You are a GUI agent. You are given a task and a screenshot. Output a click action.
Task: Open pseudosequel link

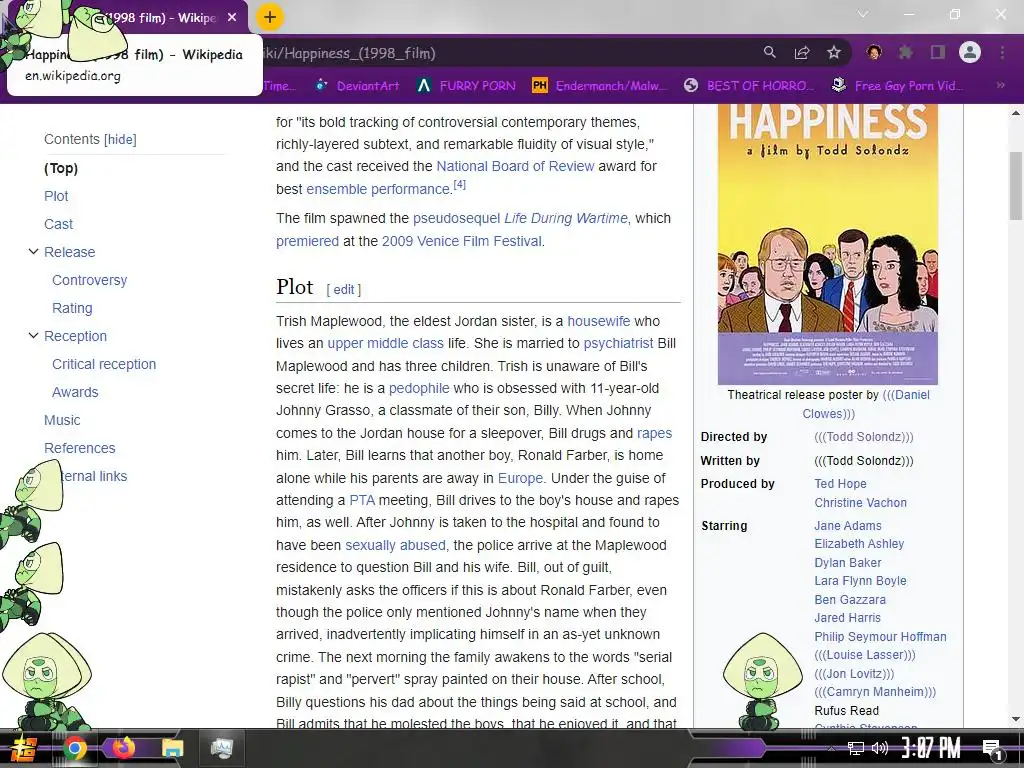tap(456, 218)
